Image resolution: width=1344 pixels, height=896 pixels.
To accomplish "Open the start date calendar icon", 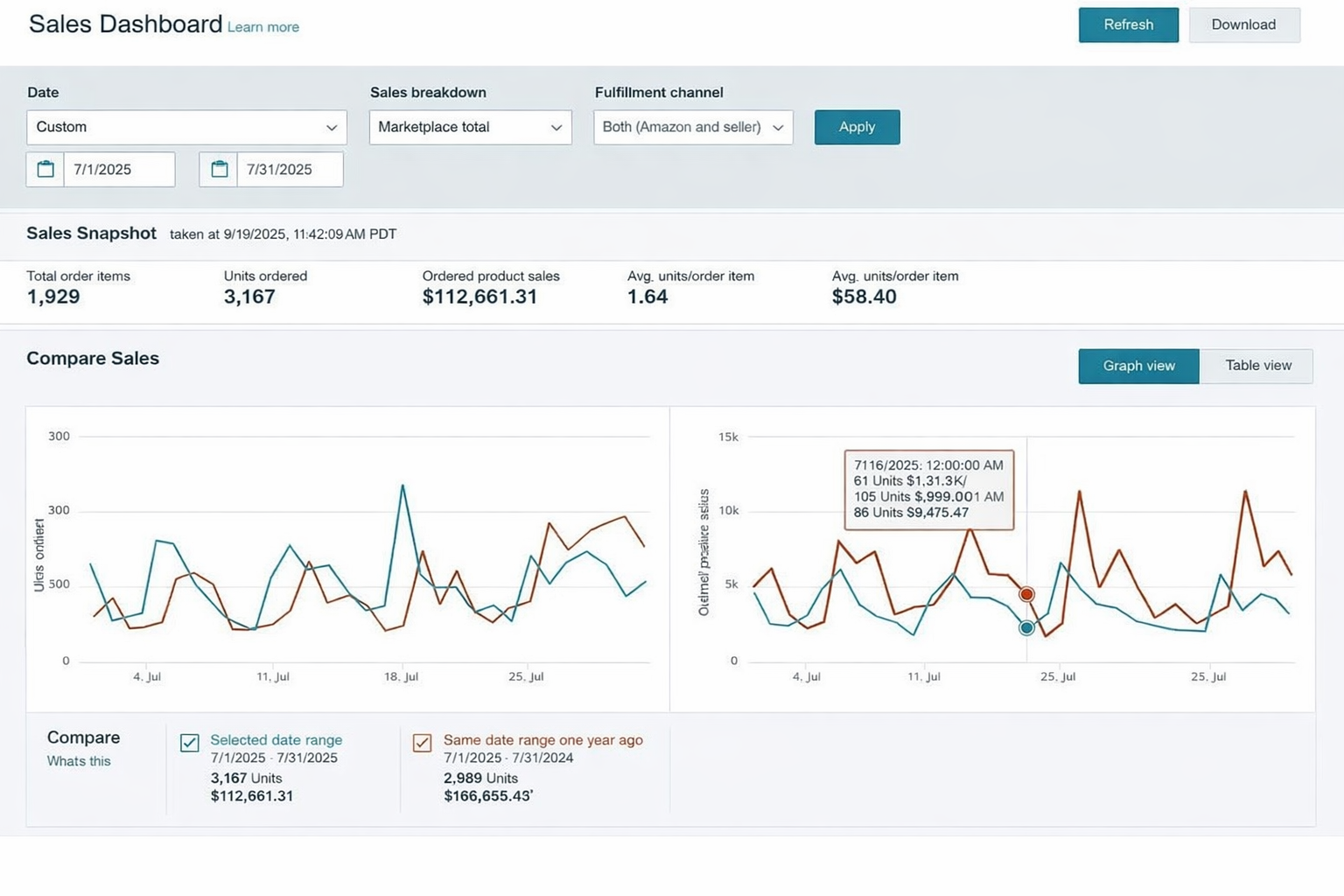I will (45, 170).
